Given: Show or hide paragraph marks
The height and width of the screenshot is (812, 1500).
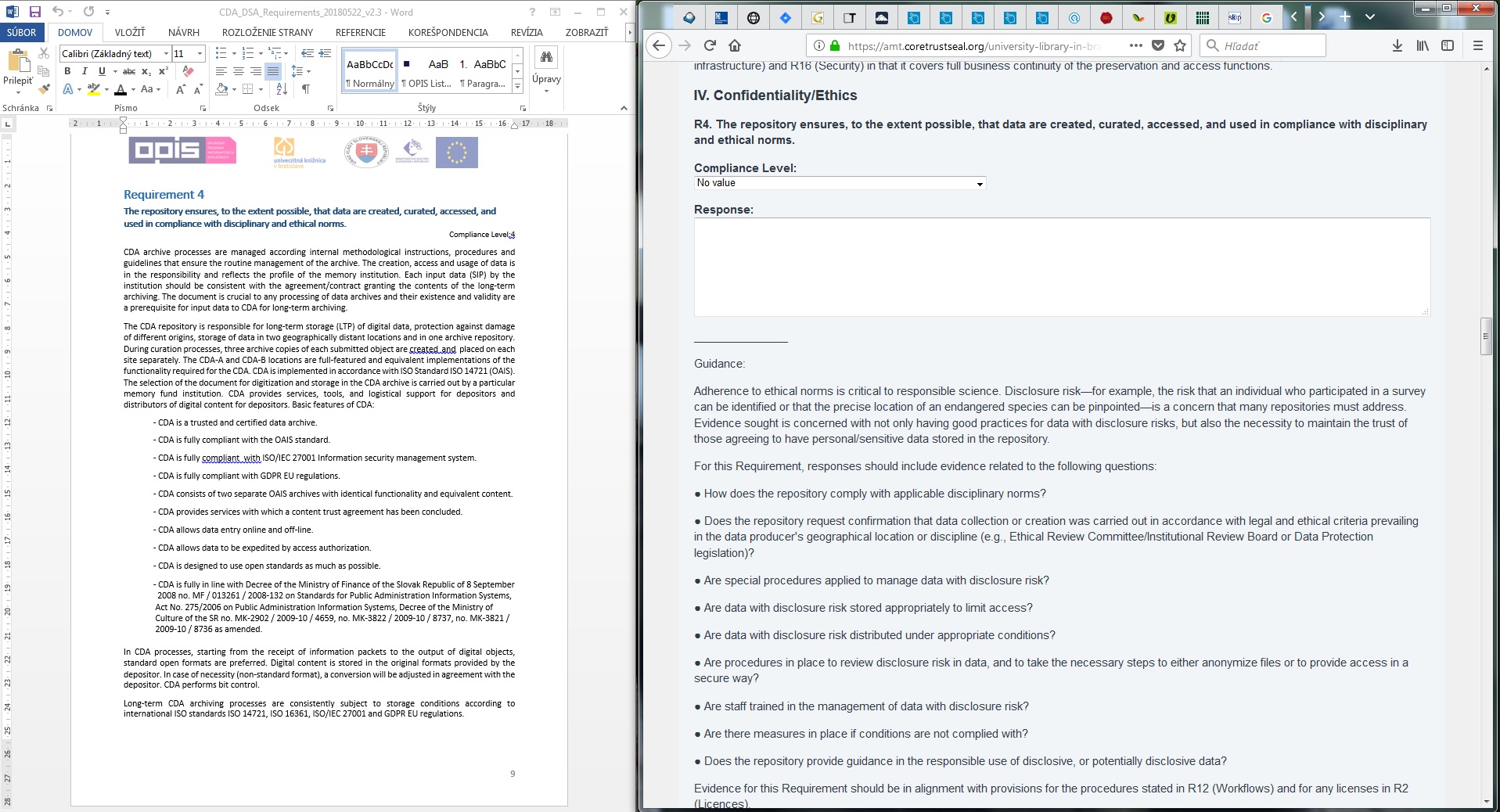Looking at the screenshot, I should 306,89.
